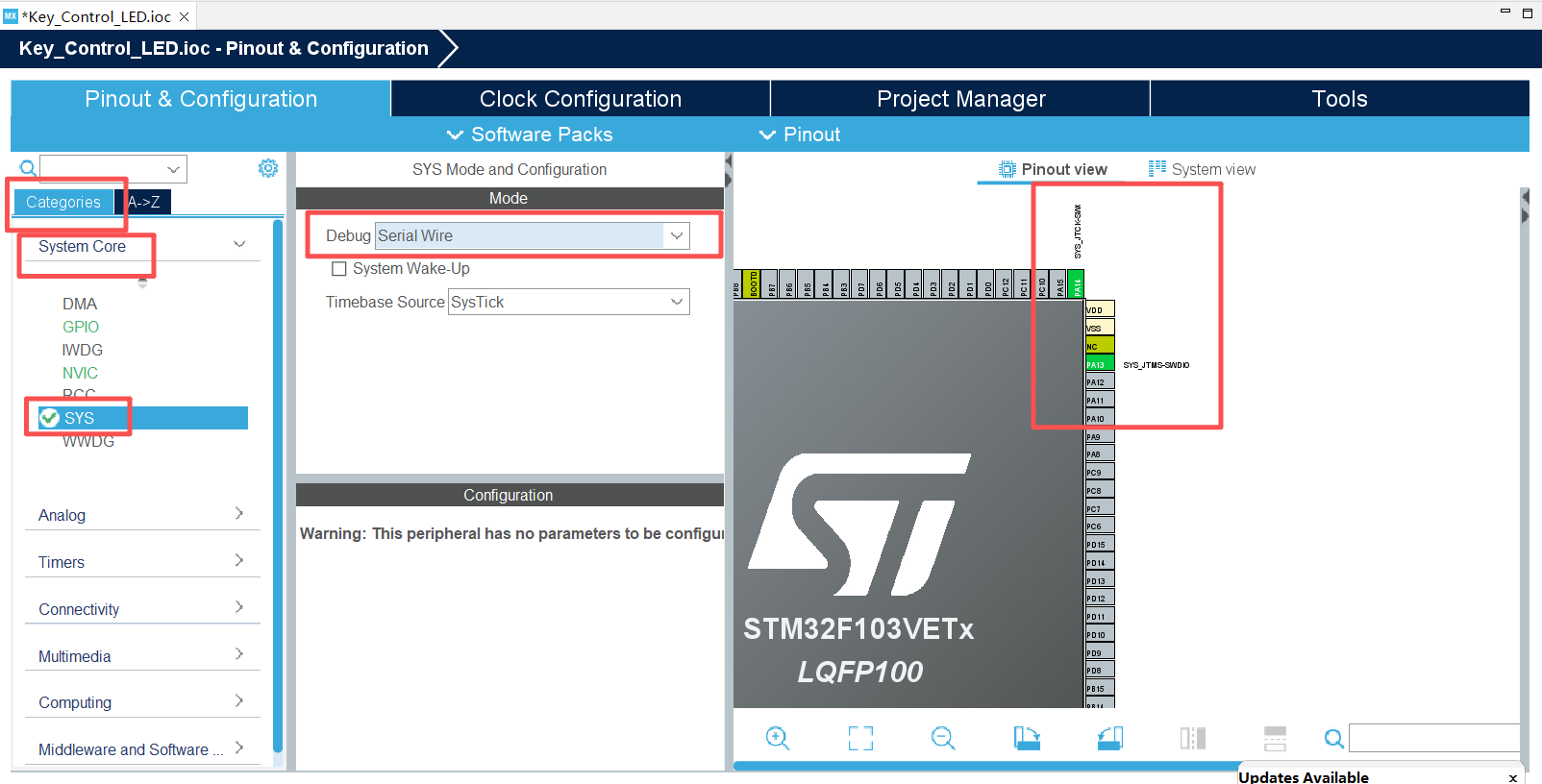Screen dimensions: 1542x784
Task: Rotate chip counter-clockwise icon
Action: (1110, 738)
